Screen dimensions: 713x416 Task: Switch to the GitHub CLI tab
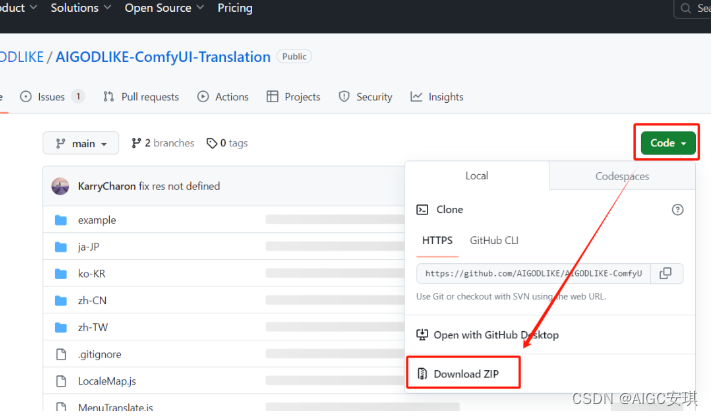coord(494,241)
